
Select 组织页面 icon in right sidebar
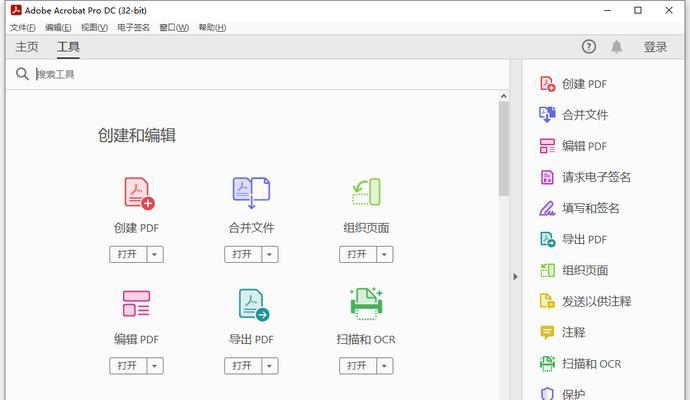coord(547,270)
